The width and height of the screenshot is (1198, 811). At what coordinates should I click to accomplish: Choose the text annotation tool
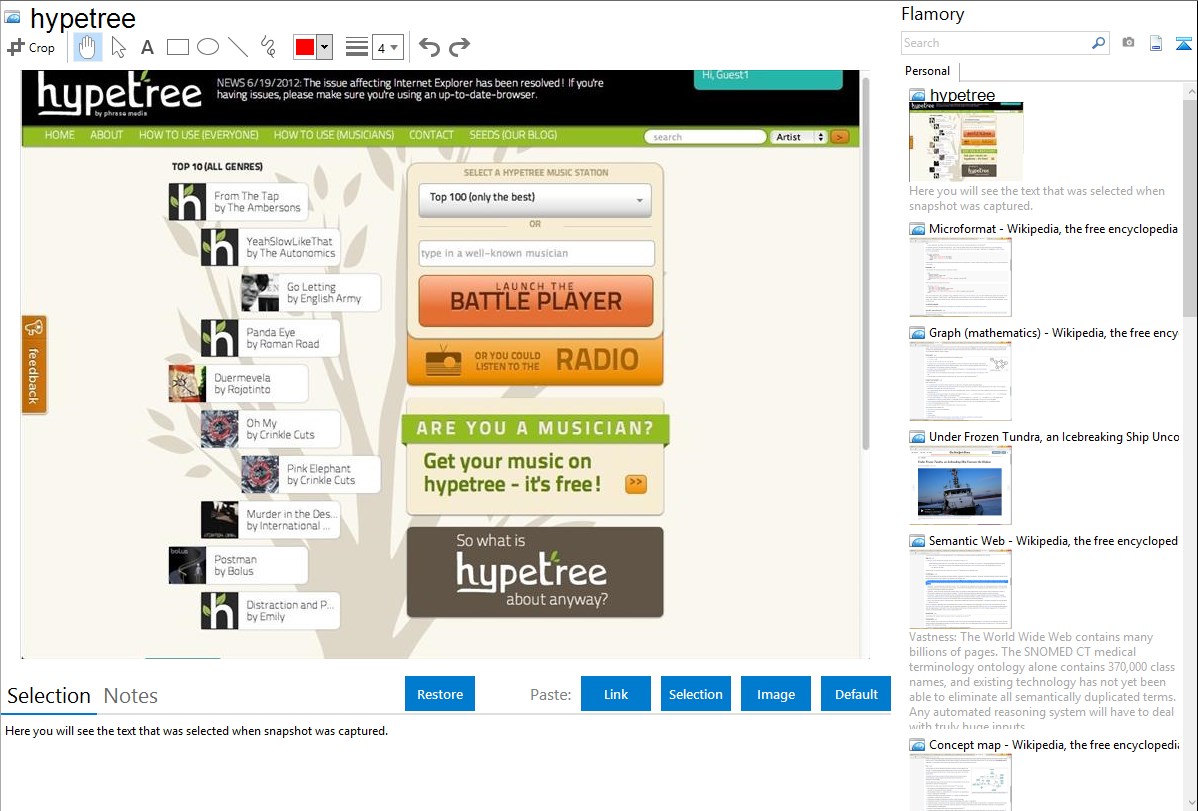tap(147, 47)
